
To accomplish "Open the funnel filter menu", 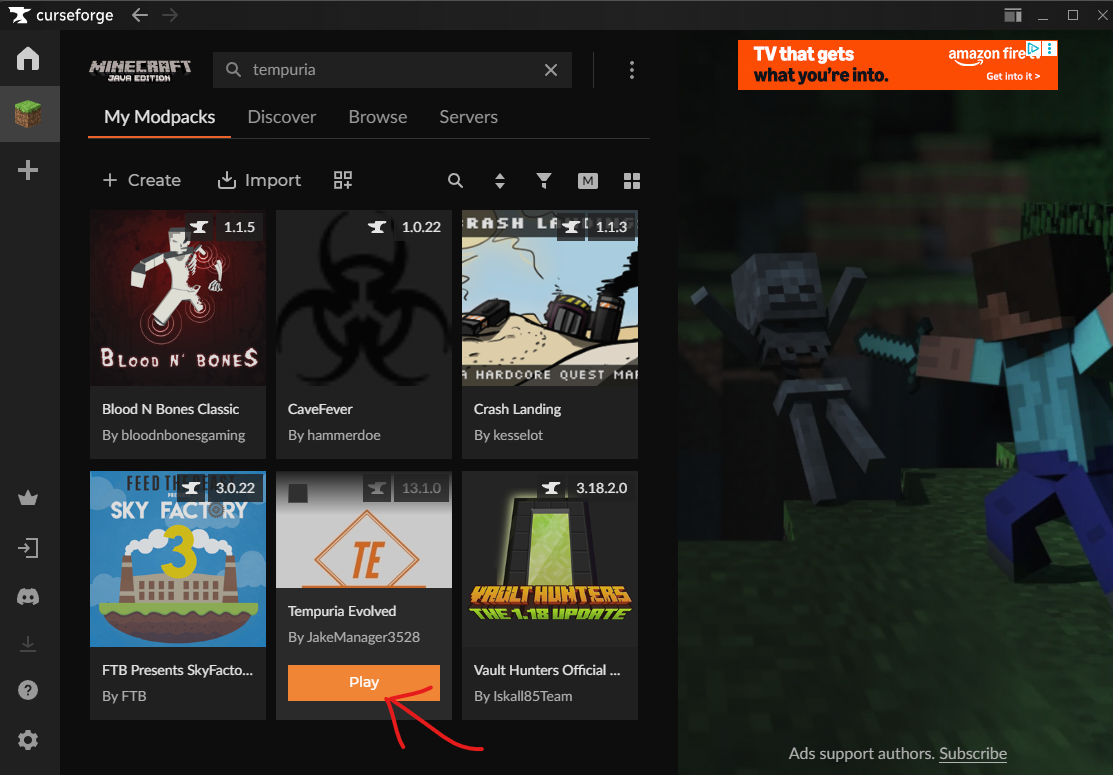I will point(544,181).
